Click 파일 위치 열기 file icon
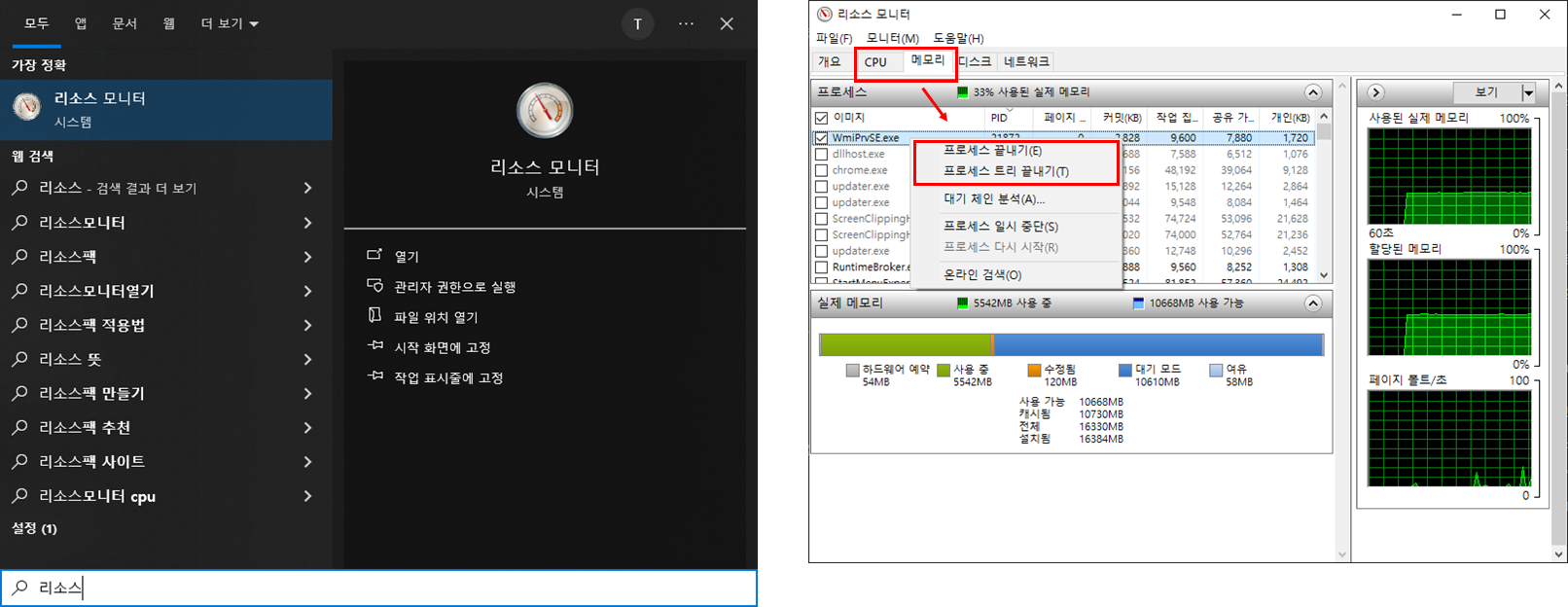 pyautogui.click(x=374, y=315)
